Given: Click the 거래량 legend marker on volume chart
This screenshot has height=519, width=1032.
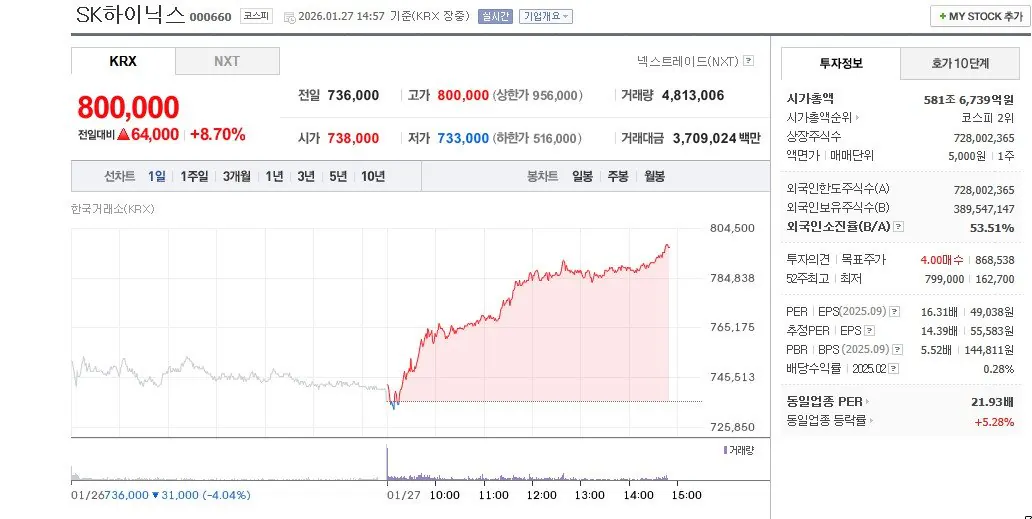Looking at the screenshot, I should [726, 451].
